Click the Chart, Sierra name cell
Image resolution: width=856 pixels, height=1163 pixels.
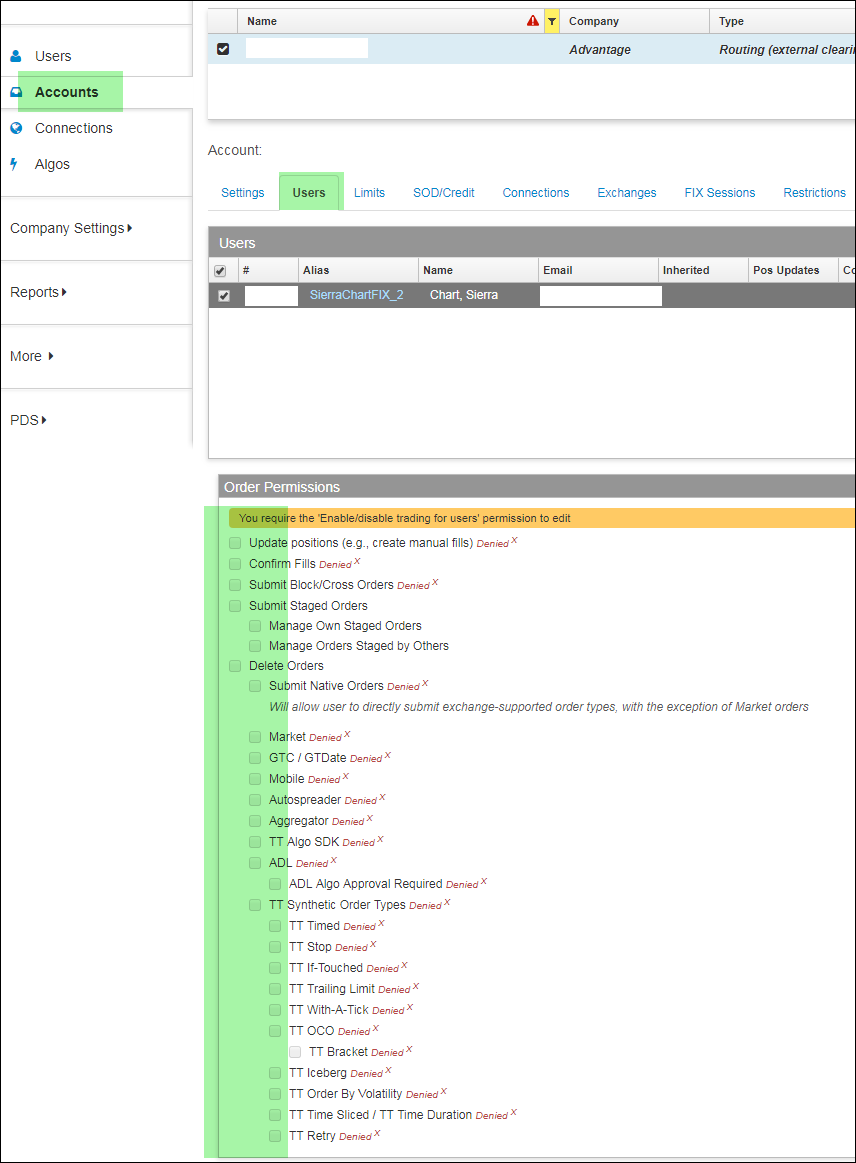tap(464, 295)
